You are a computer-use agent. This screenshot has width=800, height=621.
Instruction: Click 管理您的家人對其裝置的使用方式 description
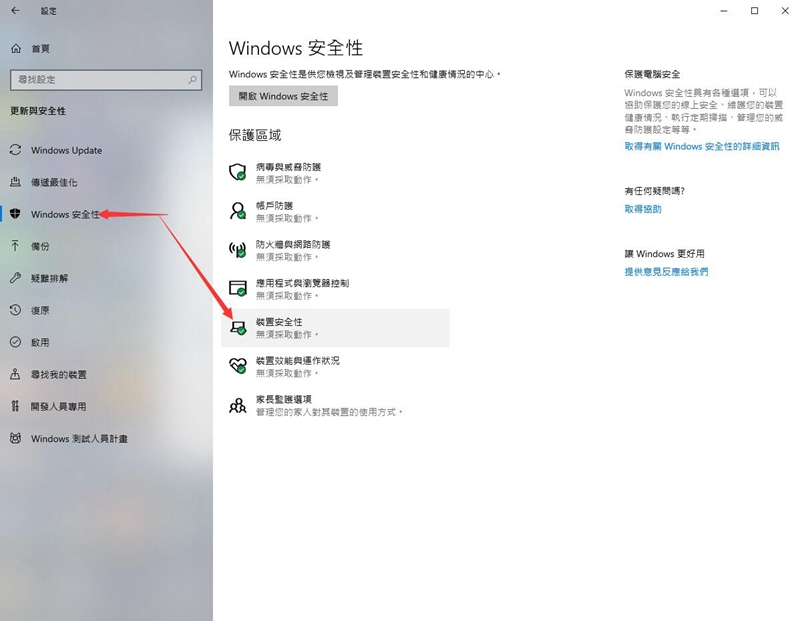point(329,412)
